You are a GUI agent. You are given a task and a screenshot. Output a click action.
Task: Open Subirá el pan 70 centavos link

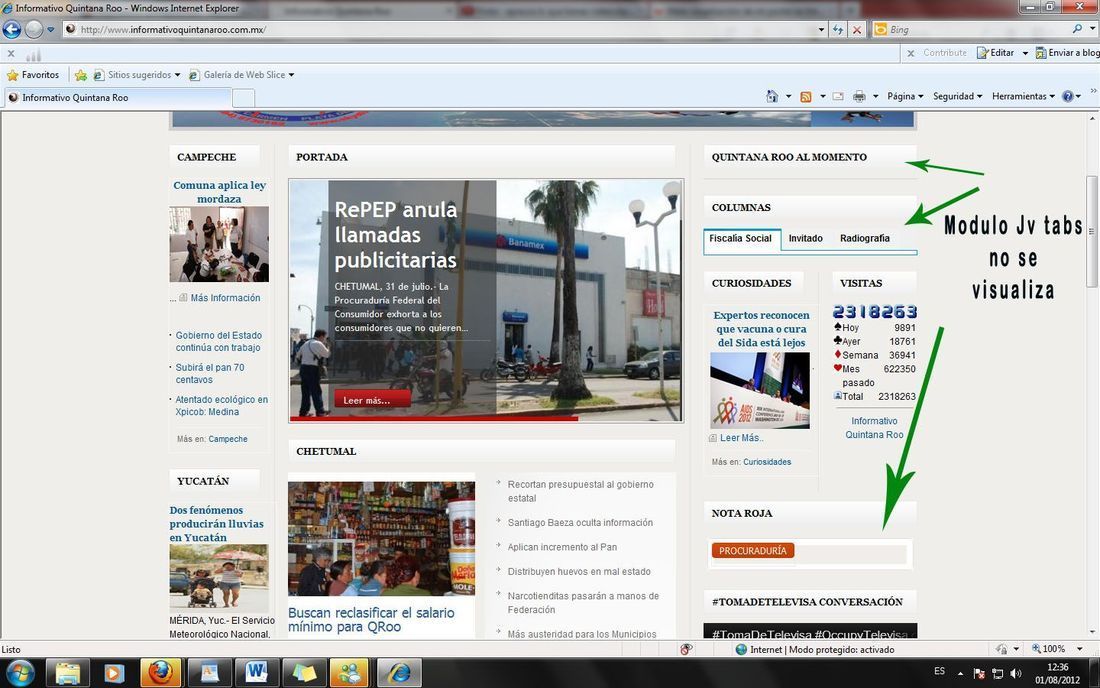210,373
